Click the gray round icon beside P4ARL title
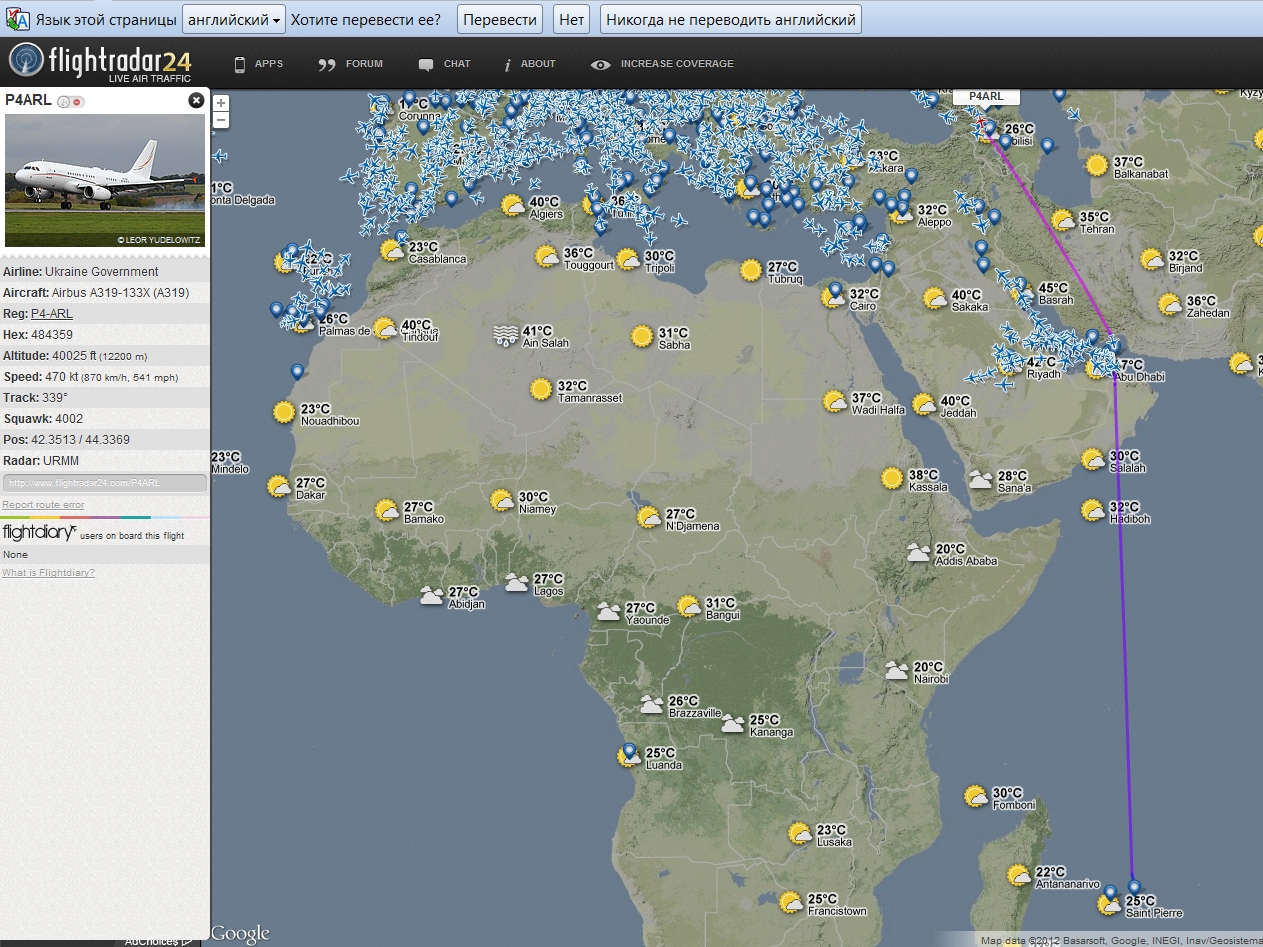This screenshot has width=1263, height=947. pos(64,102)
